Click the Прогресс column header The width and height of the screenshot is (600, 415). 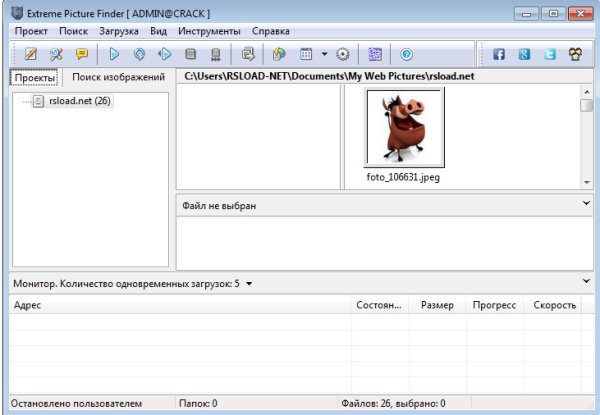(494, 305)
